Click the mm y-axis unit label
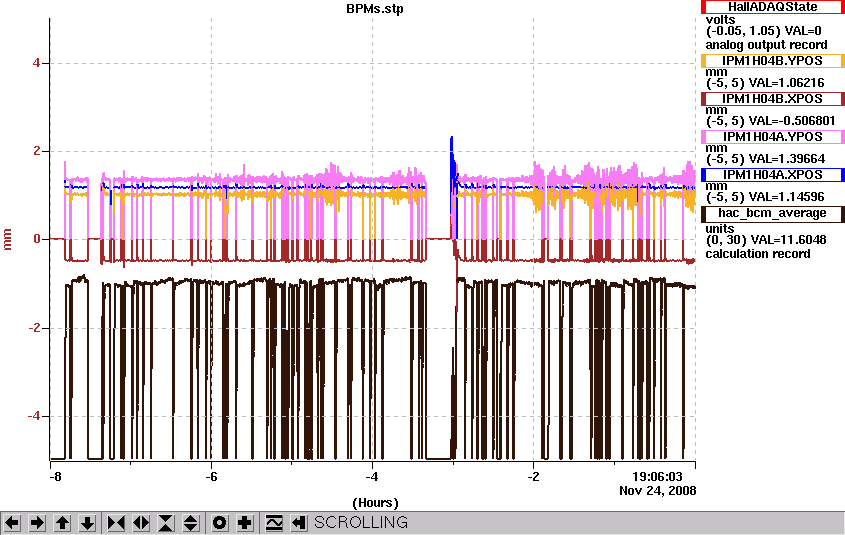The height and width of the screenshot is (535, 845). (x=8, y=239)
